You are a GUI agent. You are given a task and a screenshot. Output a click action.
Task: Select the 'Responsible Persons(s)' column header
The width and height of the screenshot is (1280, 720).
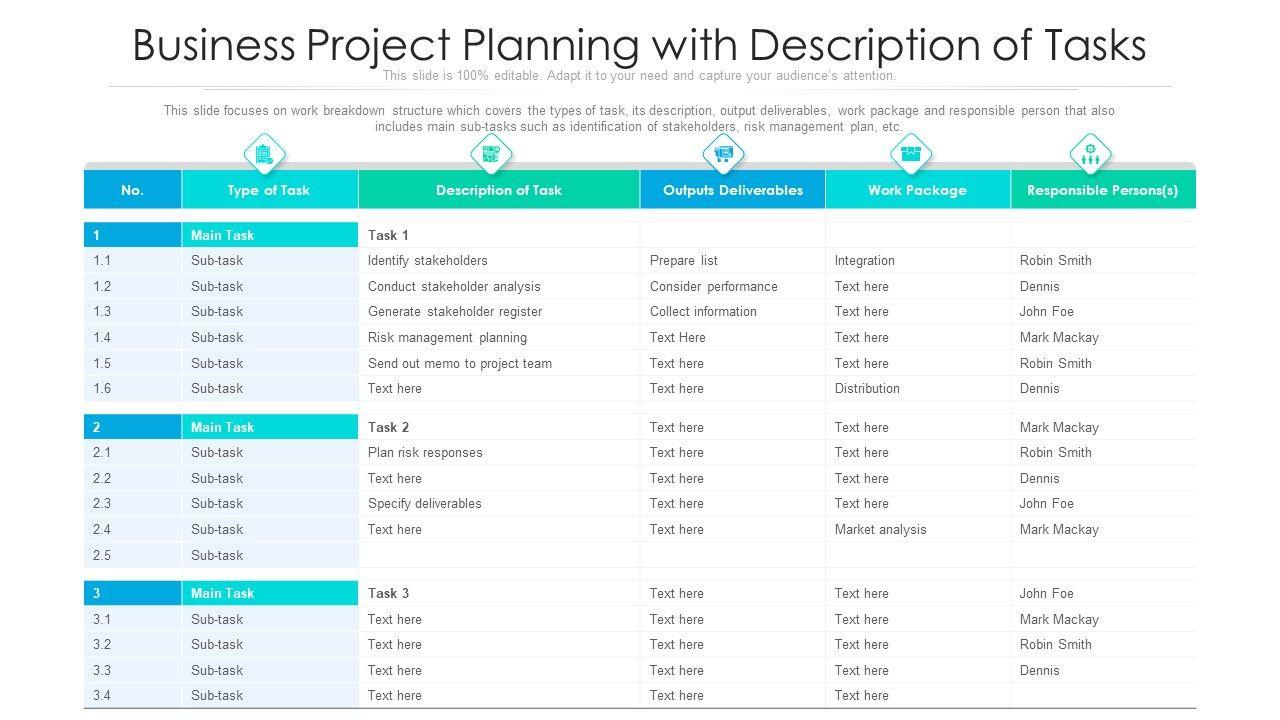pyautogui.click(x=1102, y=190)
